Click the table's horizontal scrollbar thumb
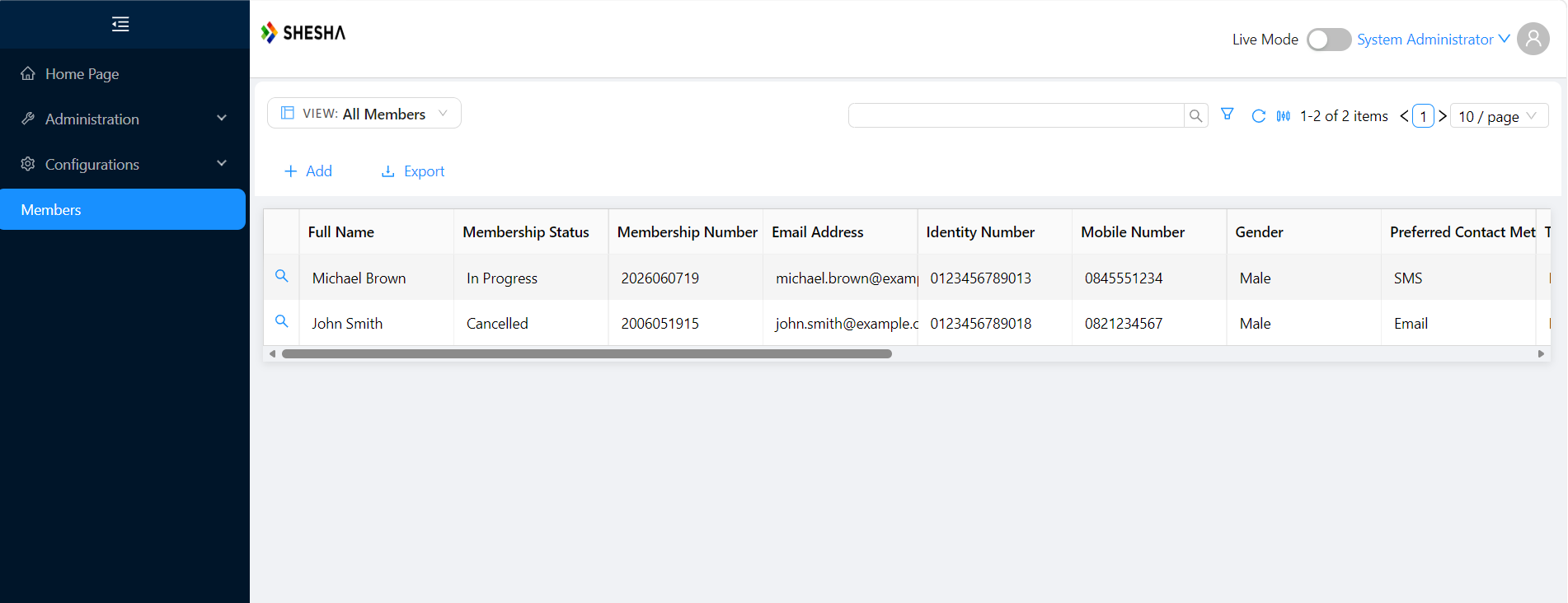This screenshot has height=603, width=1568. [587, 353]
